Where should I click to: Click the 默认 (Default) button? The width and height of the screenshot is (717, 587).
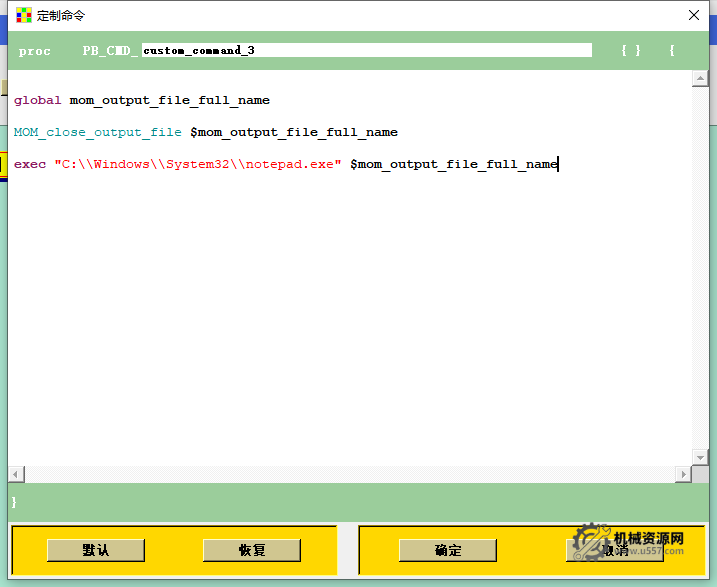click(96, 550)
